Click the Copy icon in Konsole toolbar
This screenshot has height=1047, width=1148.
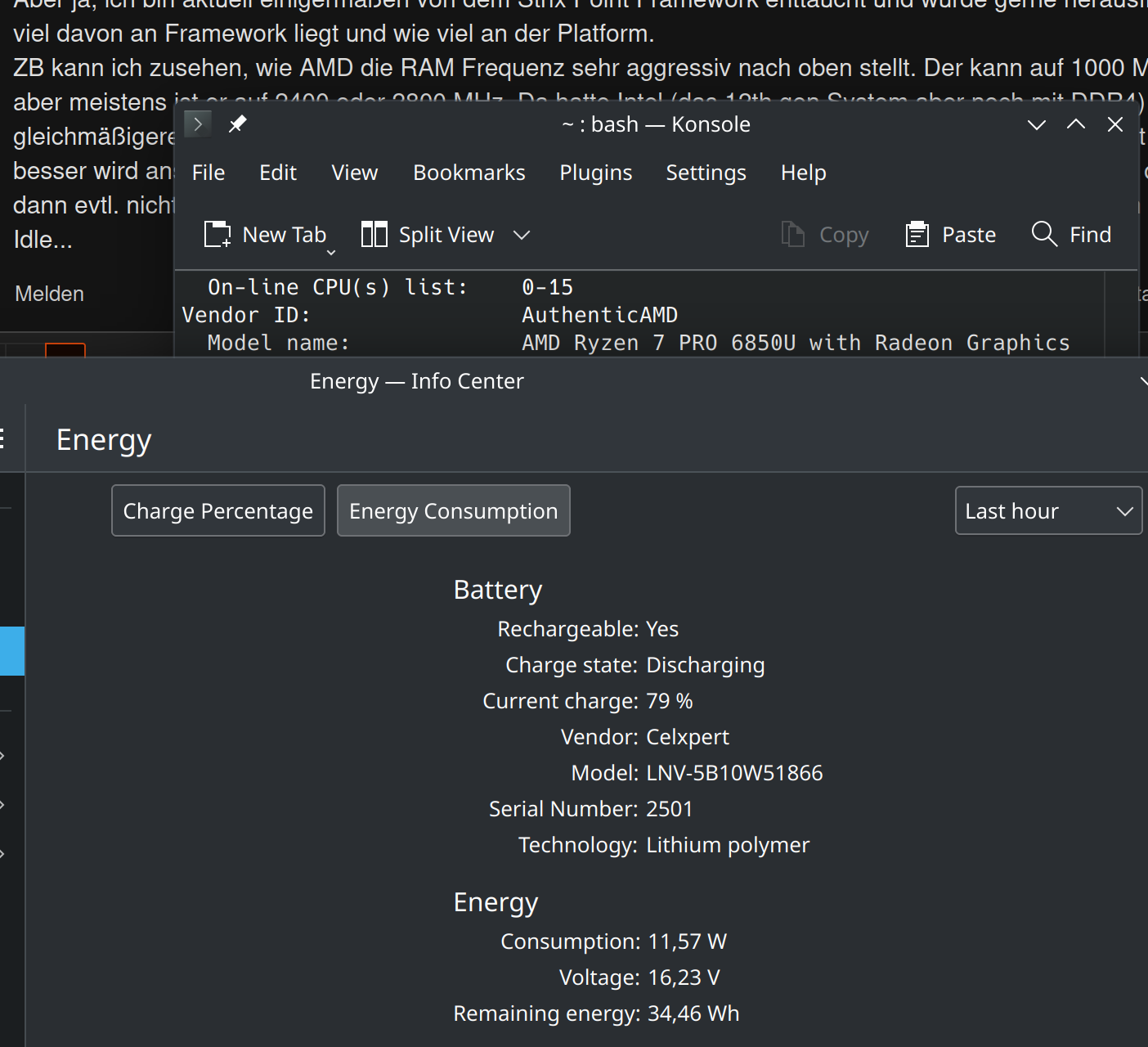pos(791,234)
